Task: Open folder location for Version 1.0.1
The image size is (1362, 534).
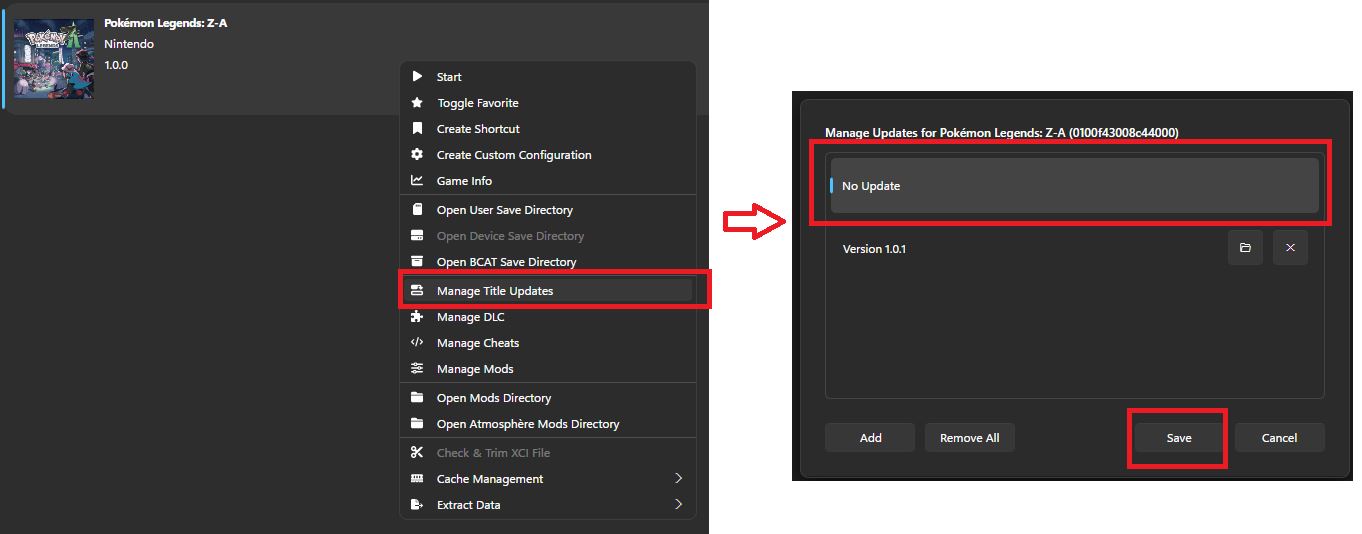Action: [x=1245, y=248]
